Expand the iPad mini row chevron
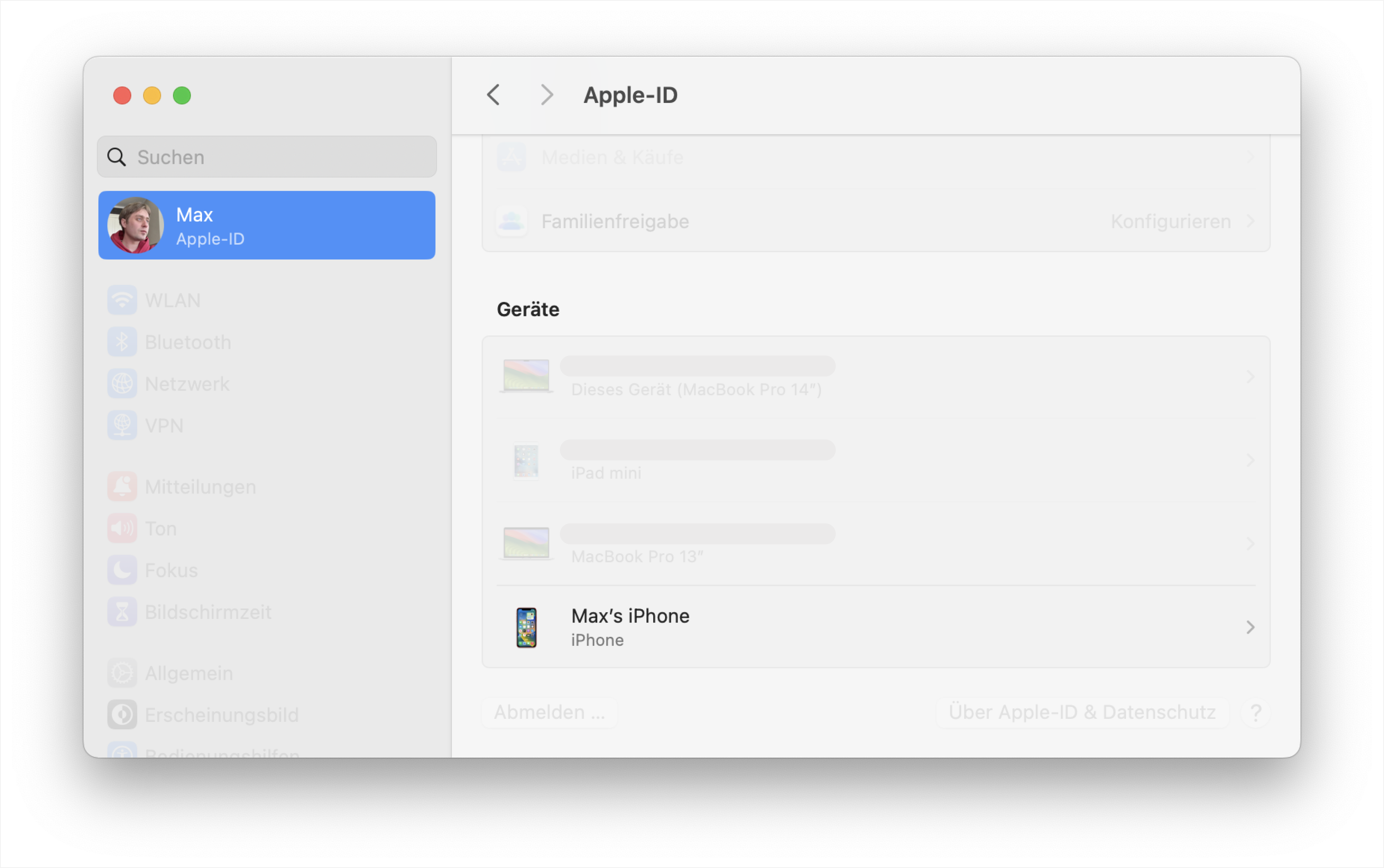The width and height of the screenshot is (1384, 868). click(x=1250, y=460)
